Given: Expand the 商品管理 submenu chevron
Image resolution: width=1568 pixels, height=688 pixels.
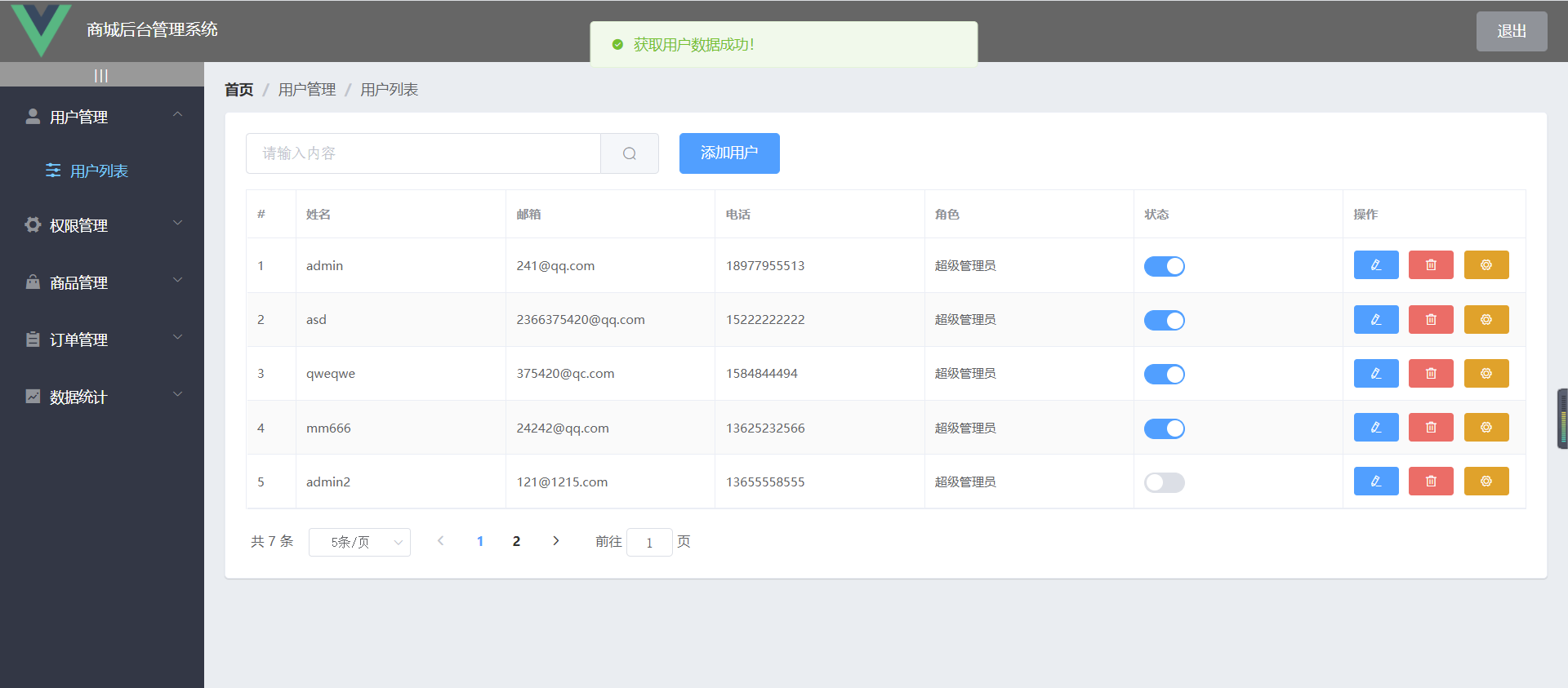Looking at the screenshot, I should point(178,280).
